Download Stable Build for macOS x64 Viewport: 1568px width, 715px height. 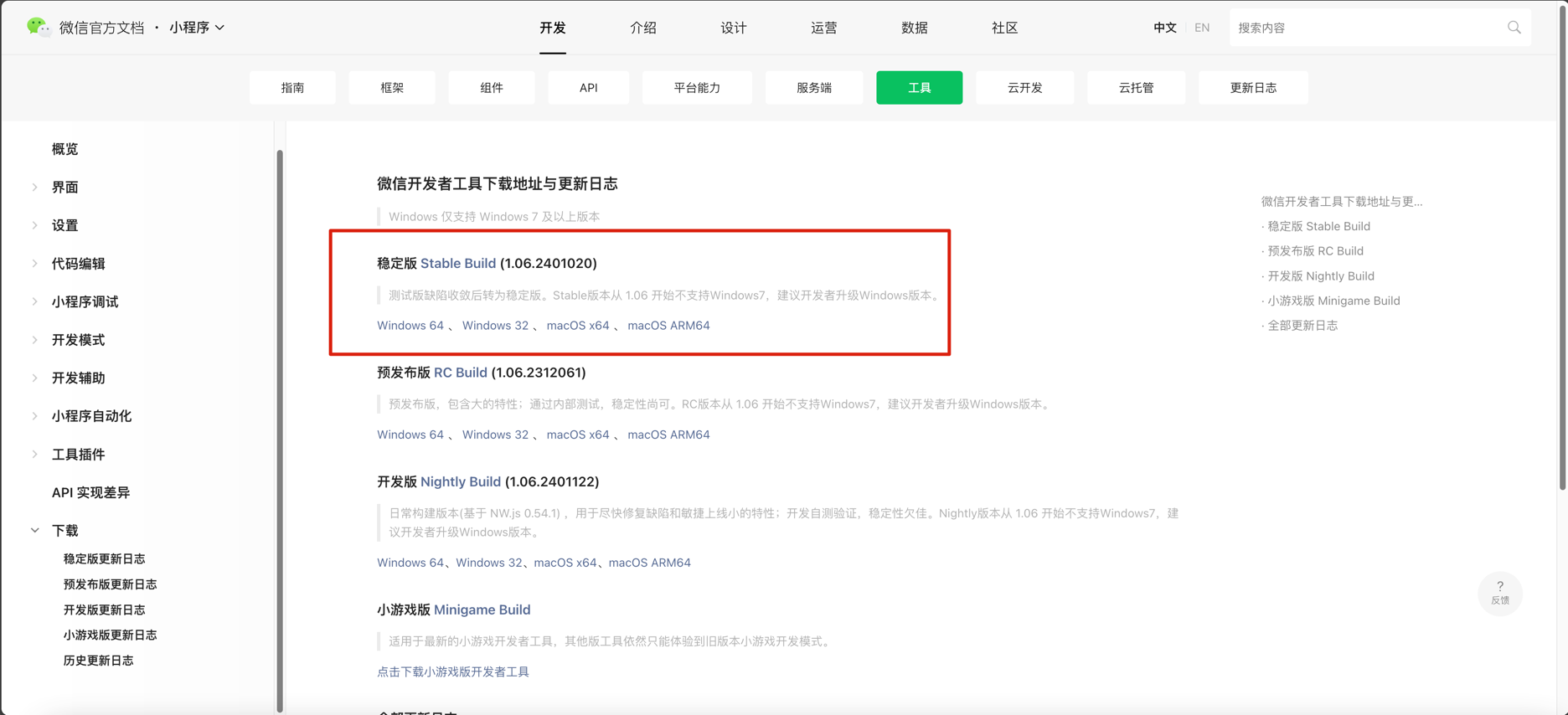pyautogui.click(x=578, y=325)
